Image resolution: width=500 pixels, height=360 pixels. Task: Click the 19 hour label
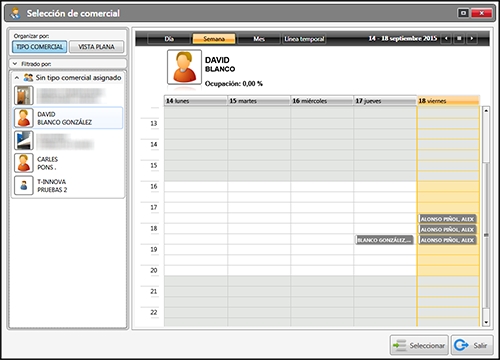pos(154,249)
